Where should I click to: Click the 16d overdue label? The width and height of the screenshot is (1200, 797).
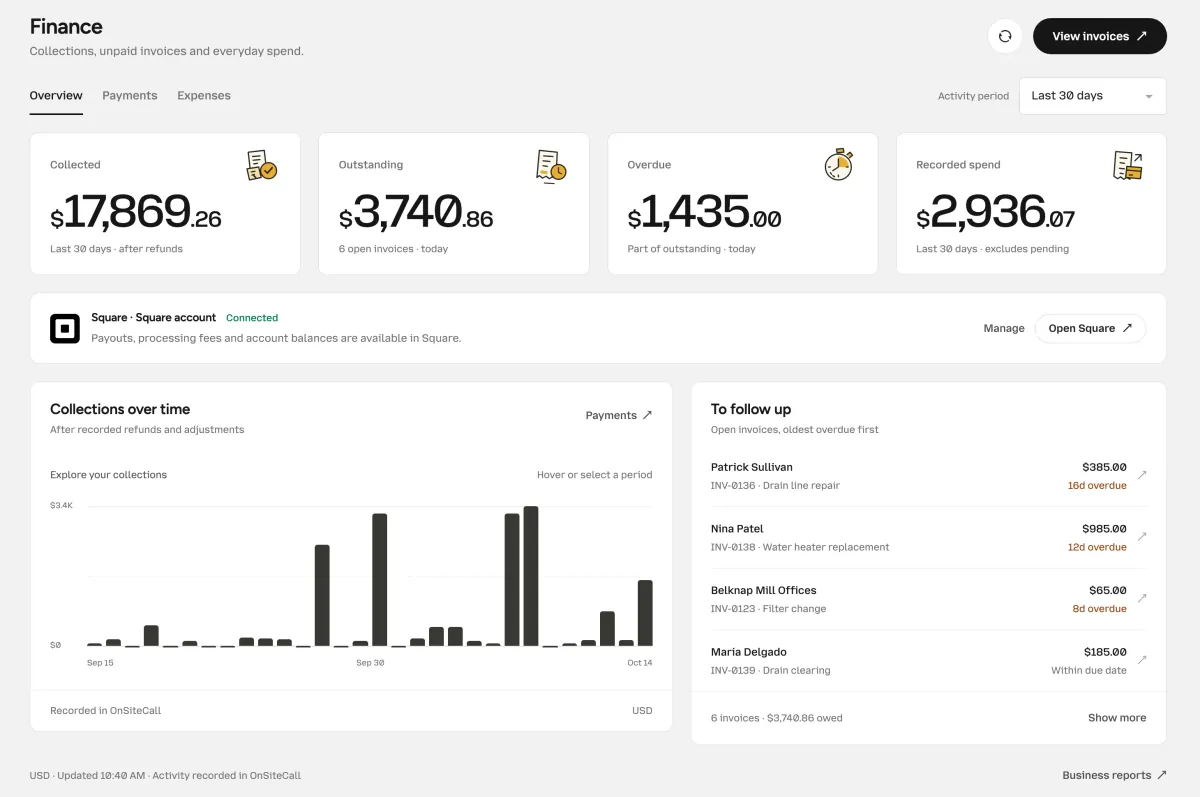tap(1097, 486)
